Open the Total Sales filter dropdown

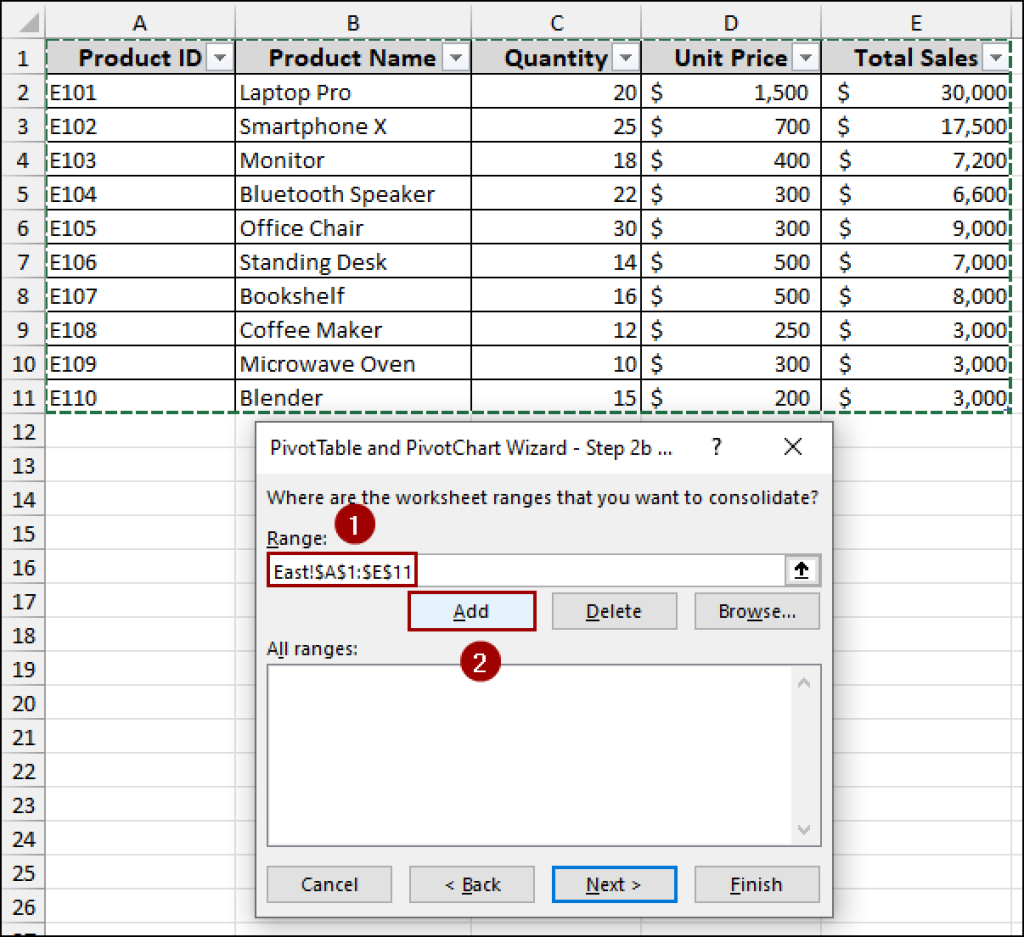point(996,57)
